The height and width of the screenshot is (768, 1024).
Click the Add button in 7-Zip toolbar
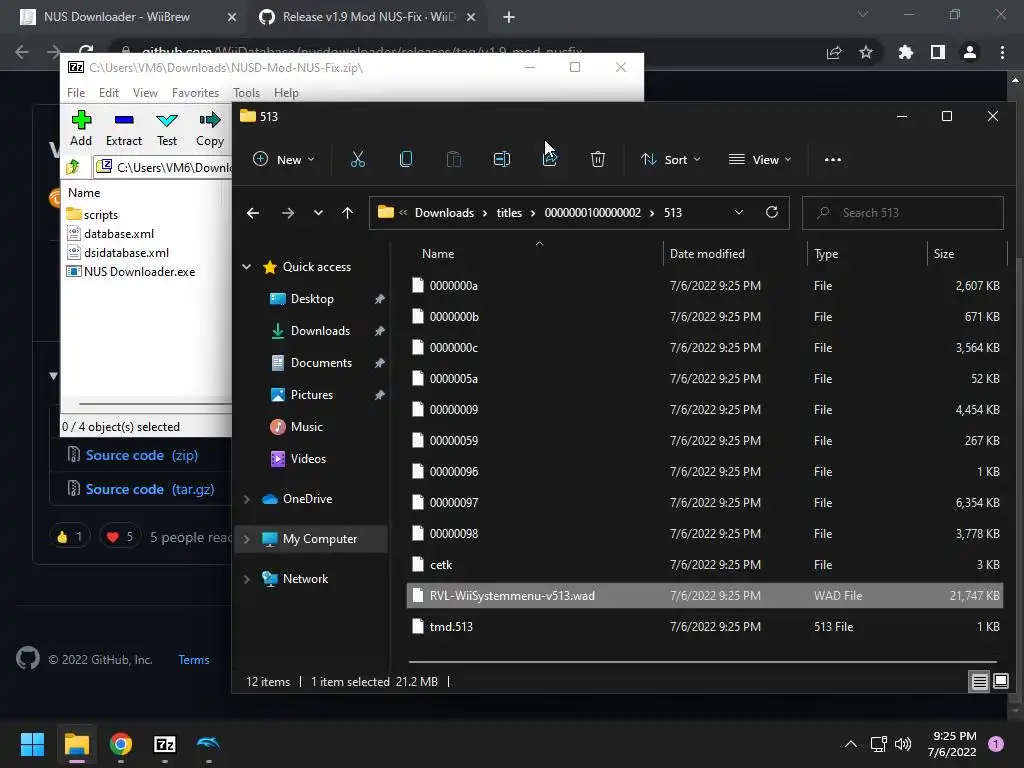pyautogui.click(x=81, y=129)
